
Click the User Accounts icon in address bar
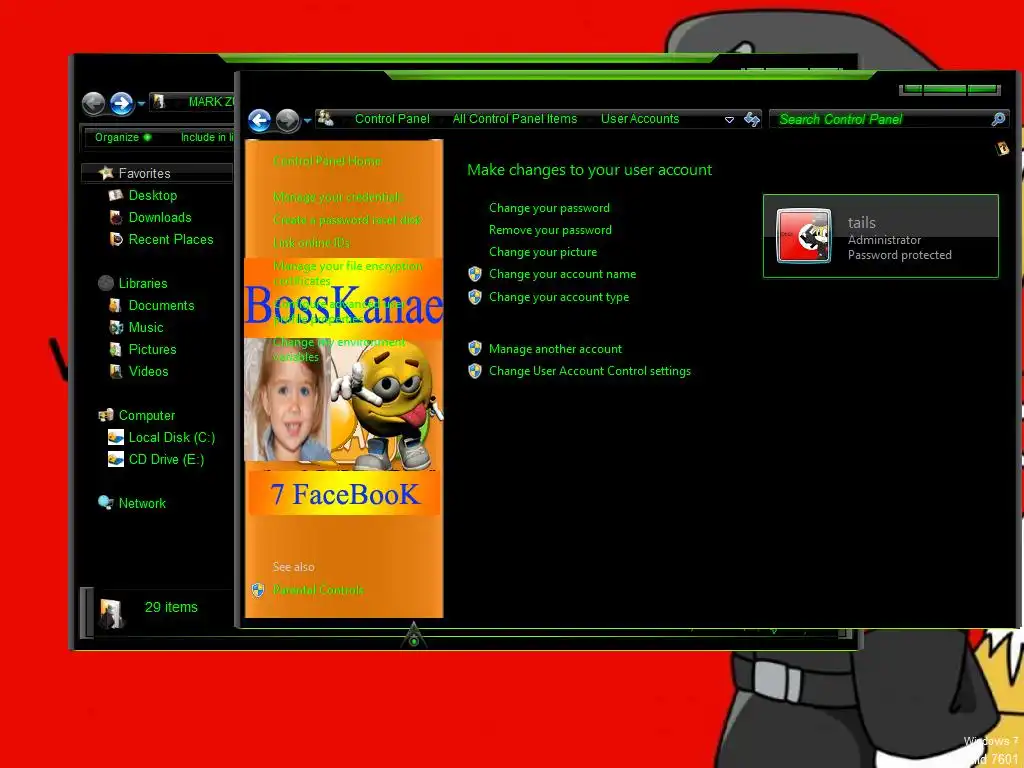tap(325, 119)
